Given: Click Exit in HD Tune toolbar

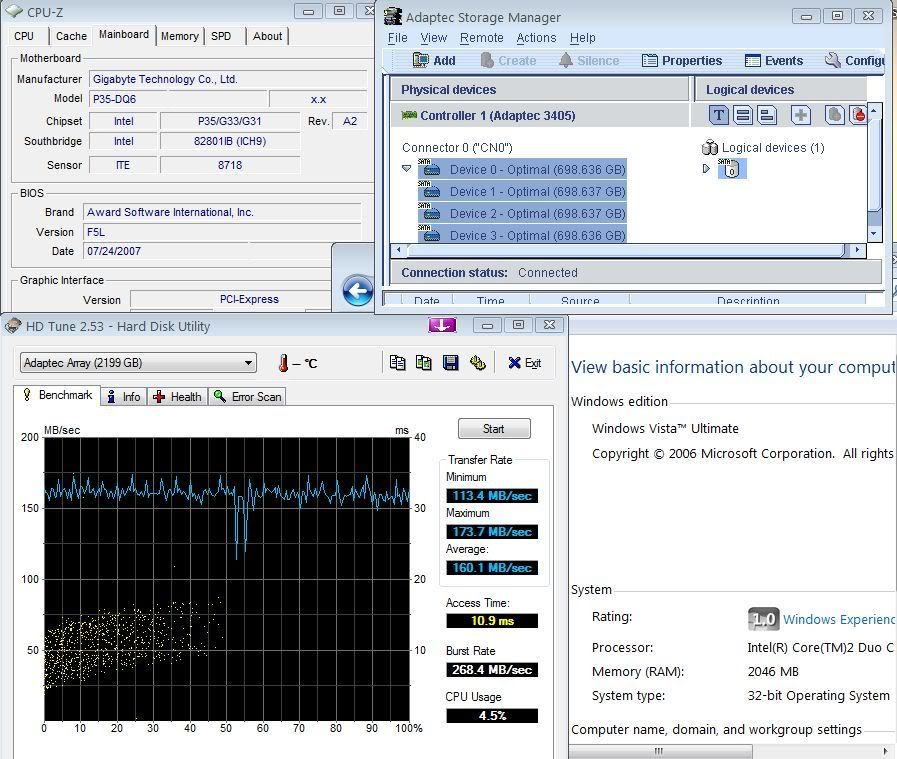Looking at the screenshot, I should point(525,363).
